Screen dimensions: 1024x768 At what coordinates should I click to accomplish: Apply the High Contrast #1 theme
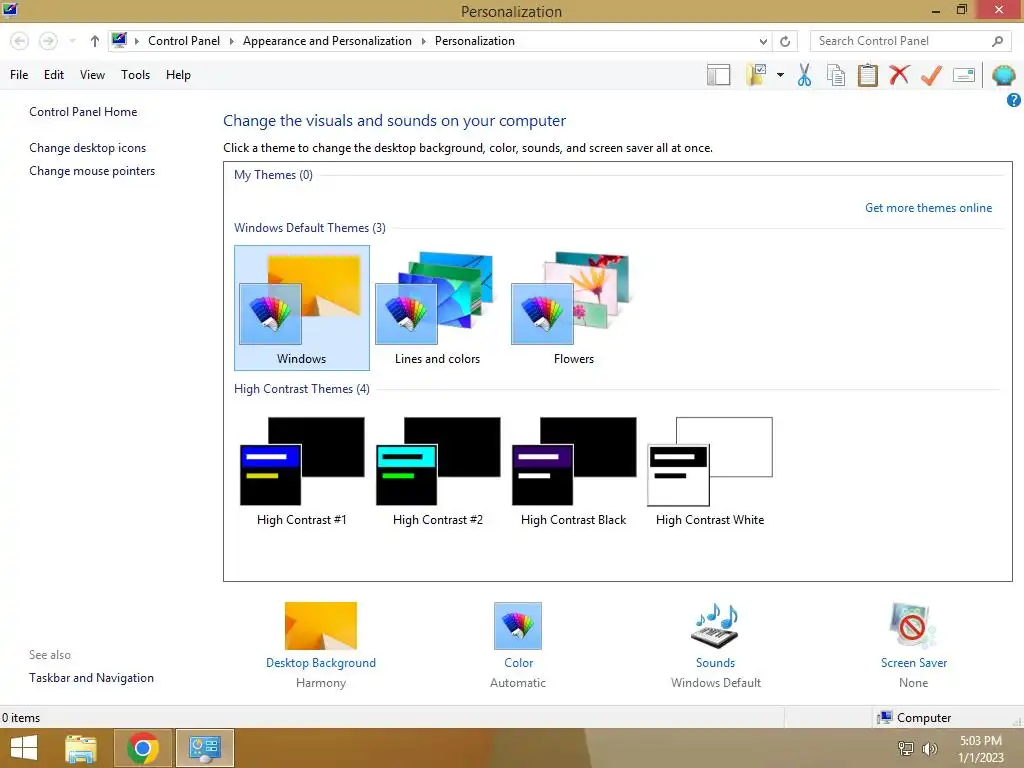[302, 472]
